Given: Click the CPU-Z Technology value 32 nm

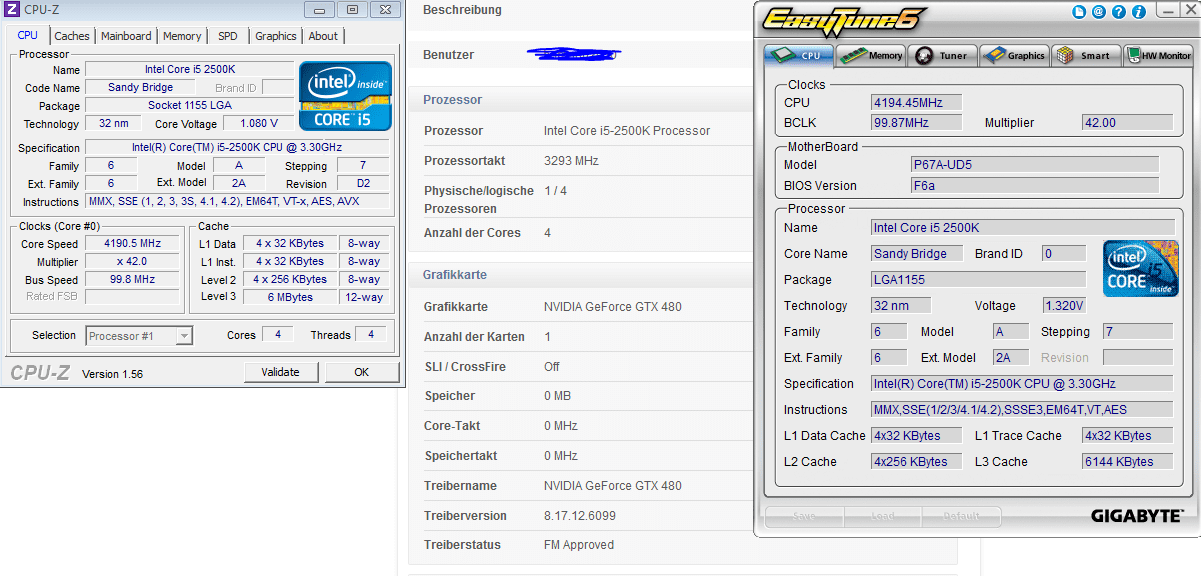Looking at the screenshot, I should pyautogui.click(x=113, y=124).
